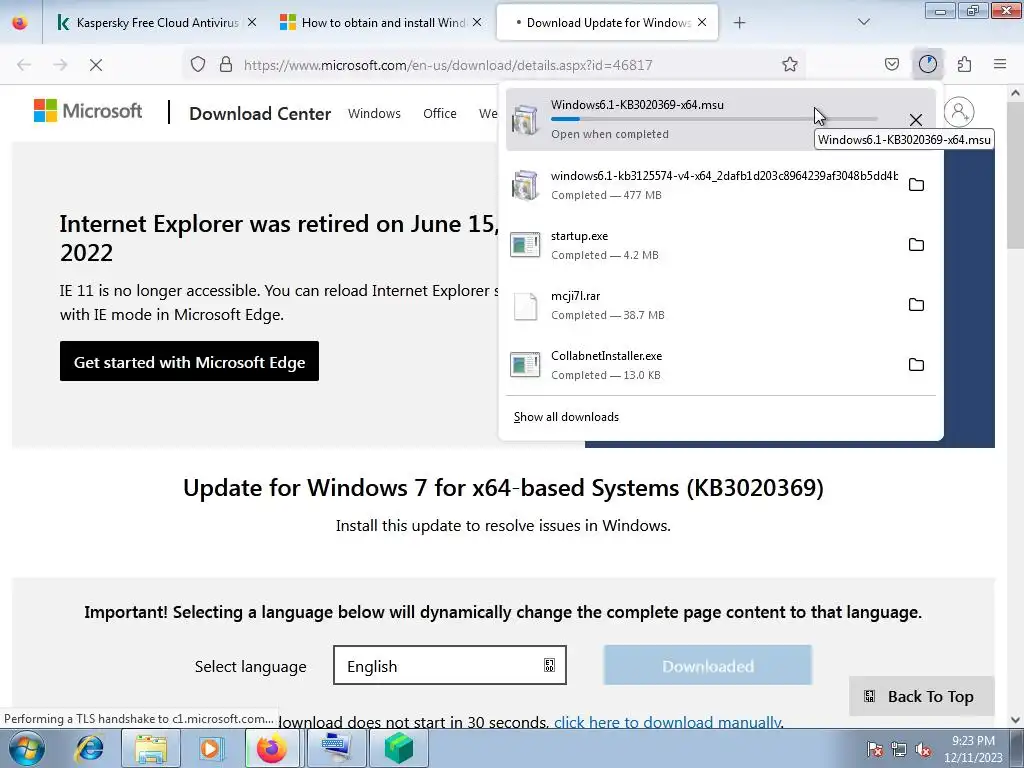Click Show all downloads
1024x768 pixels.
coord(566,417)
